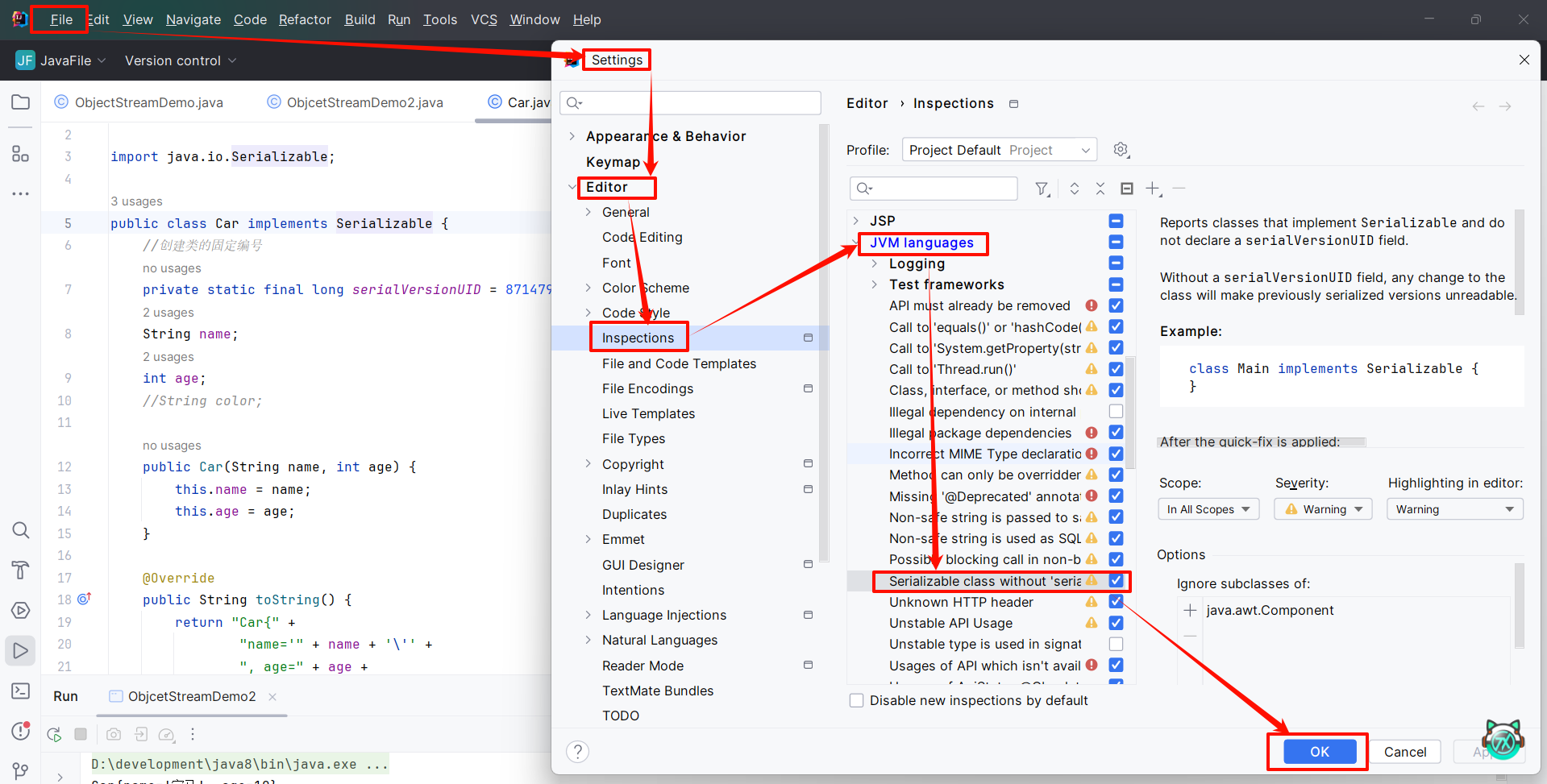
Task: Click the Expand All inspections icon
Action: [1074, 189]
